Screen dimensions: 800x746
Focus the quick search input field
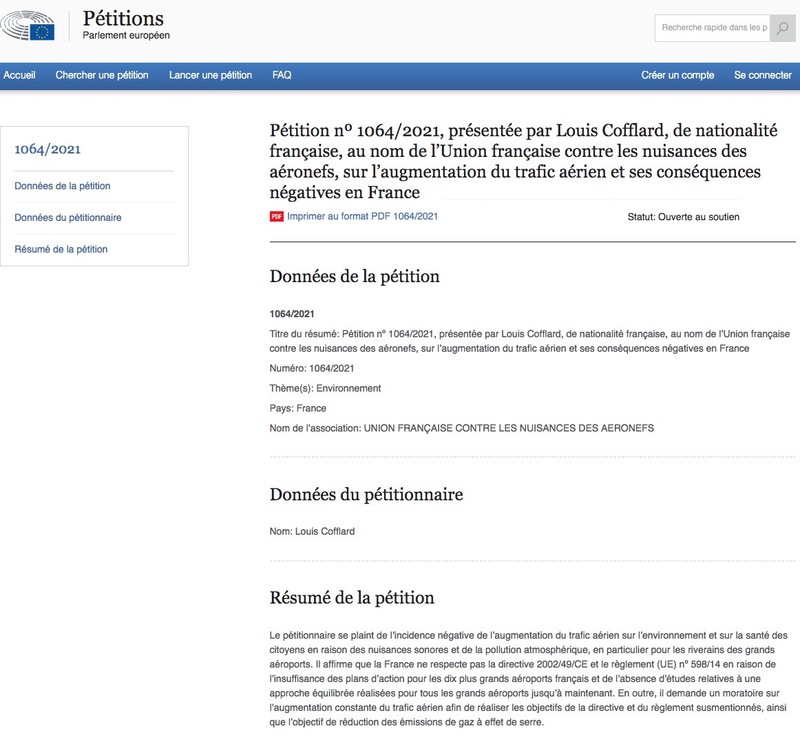712,28
